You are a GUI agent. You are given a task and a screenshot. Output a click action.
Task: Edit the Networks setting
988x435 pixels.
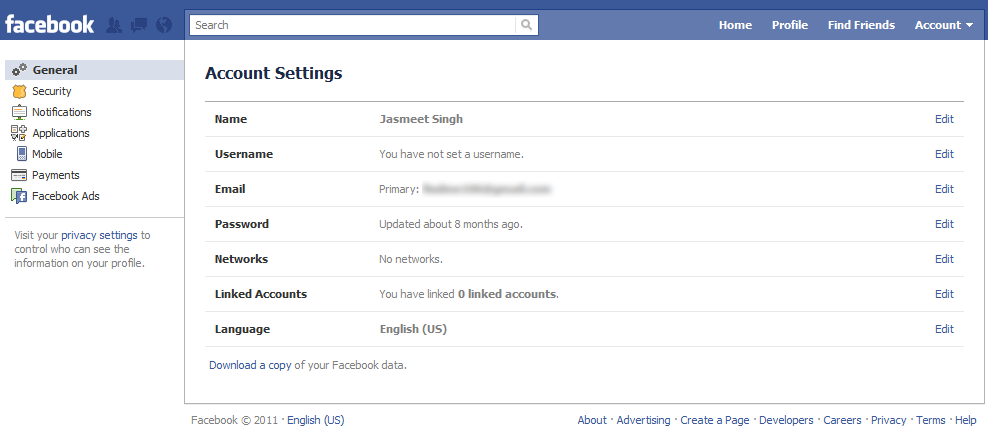944,259
